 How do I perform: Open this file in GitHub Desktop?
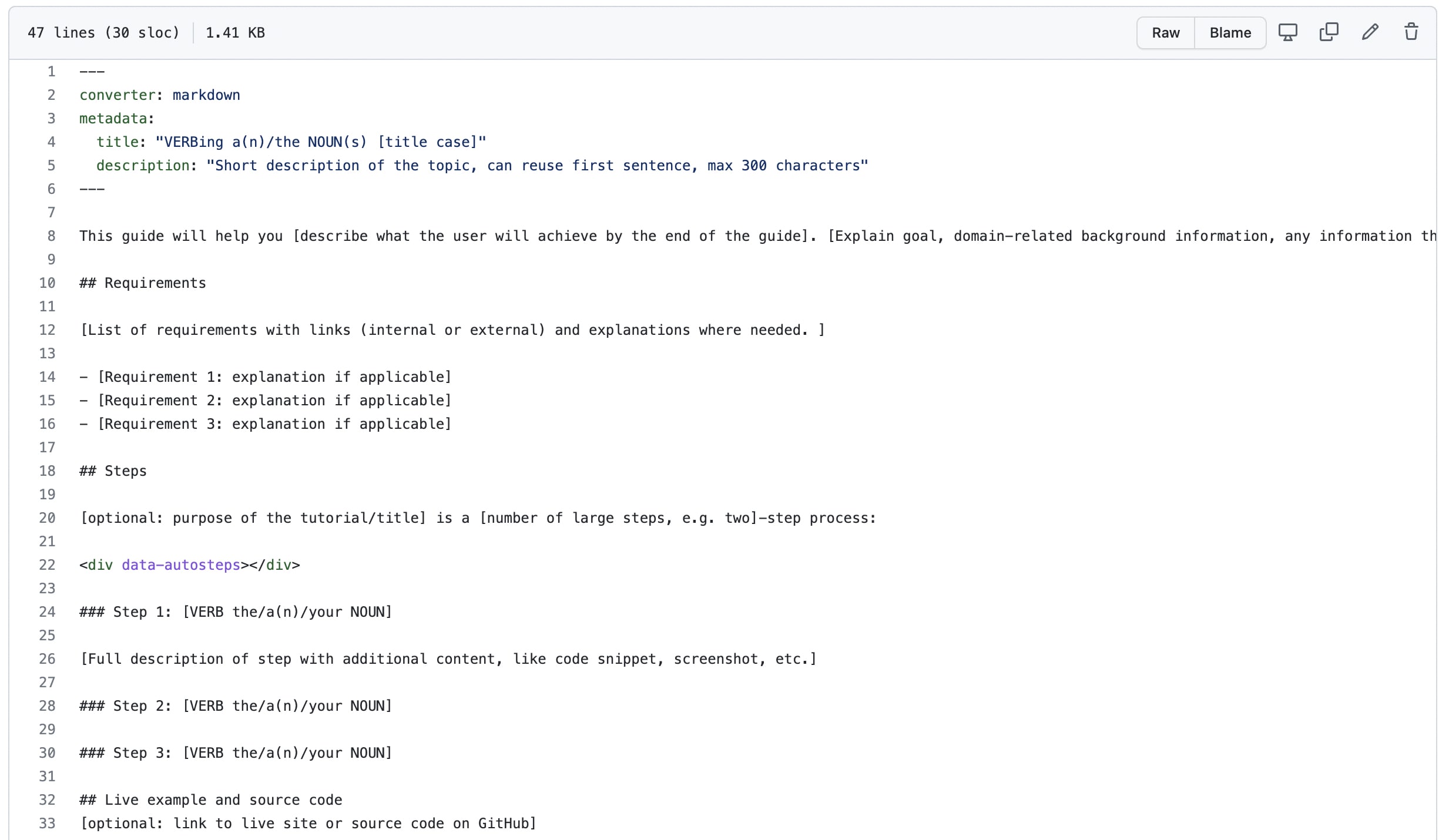1288,32
